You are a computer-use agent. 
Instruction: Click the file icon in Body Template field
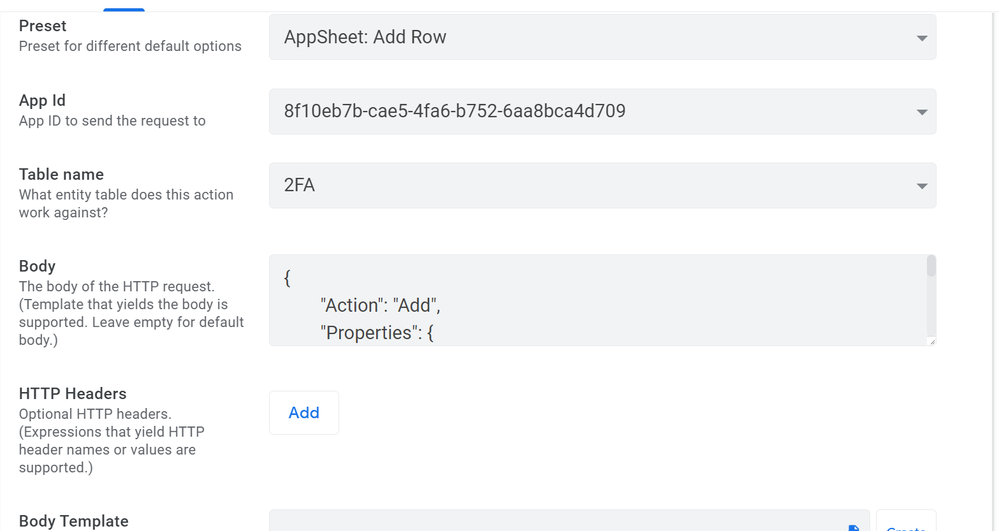854,528
